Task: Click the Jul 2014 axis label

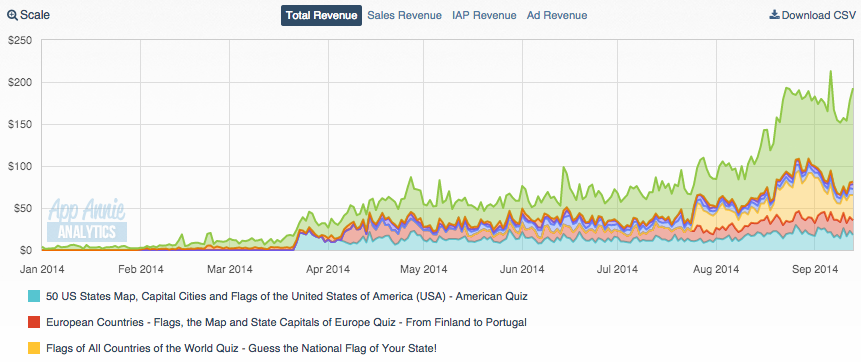Action: point(617,269)
